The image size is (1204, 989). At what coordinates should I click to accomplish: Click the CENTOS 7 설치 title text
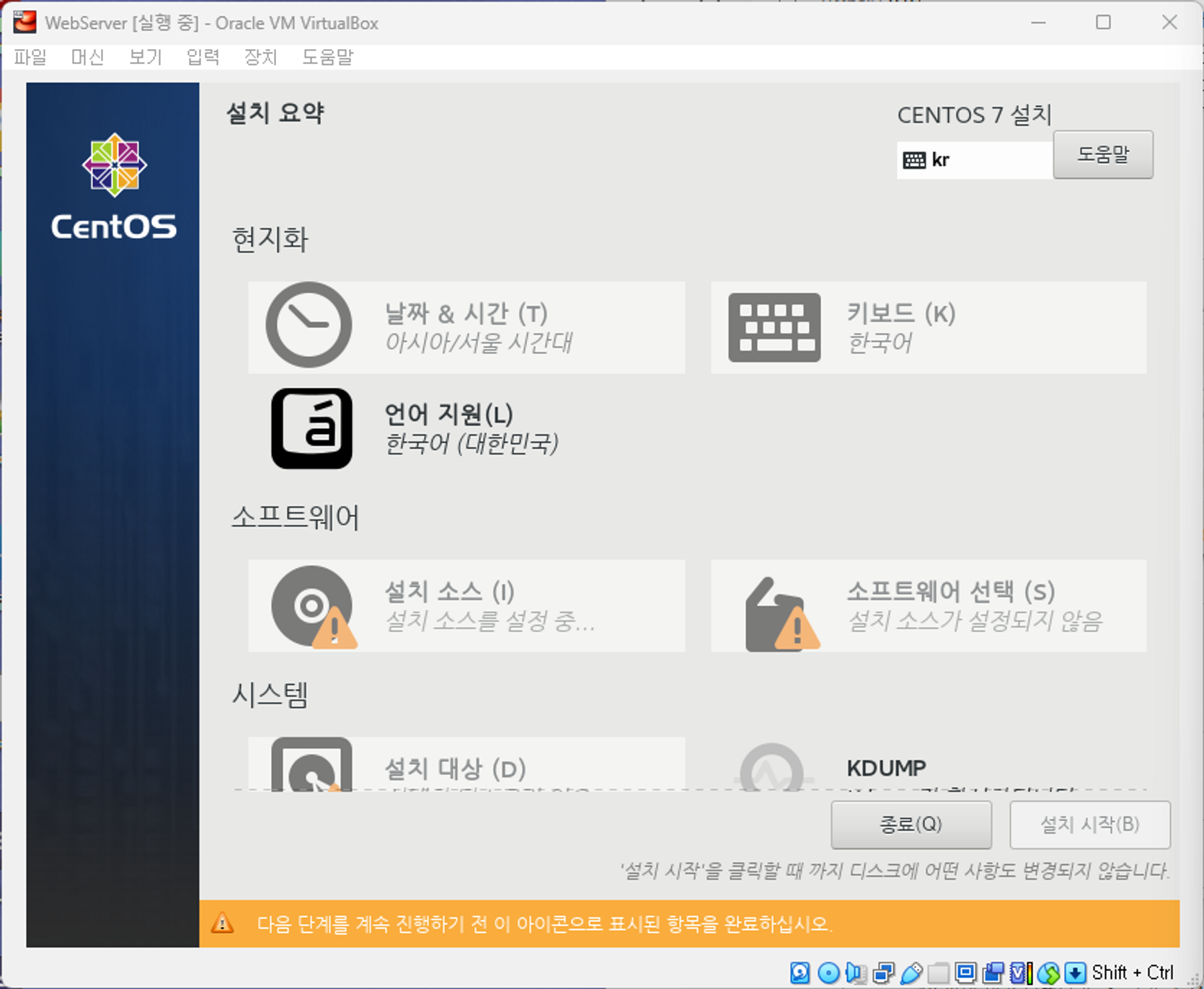975,115
